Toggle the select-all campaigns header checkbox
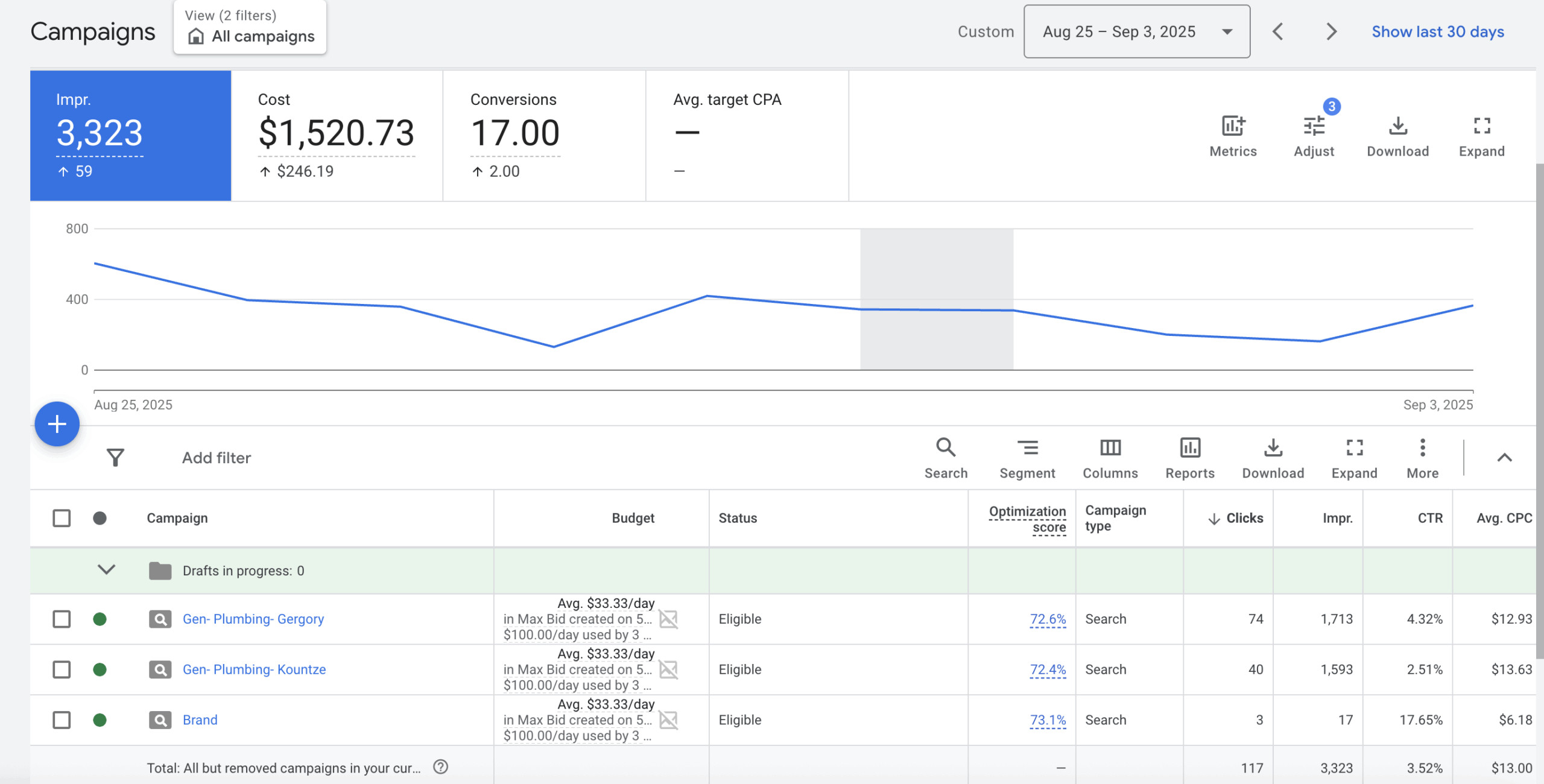The image size is (1544, 784). pyautogui.click(x=62, y=518)
